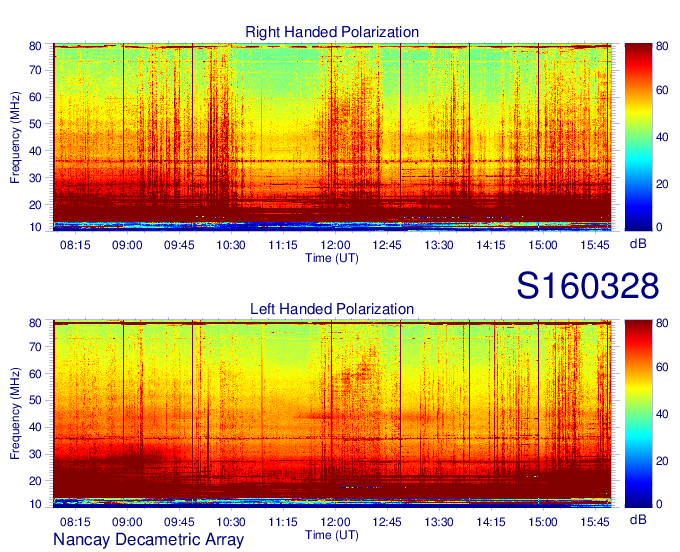Click the 15:00 tick under the bottom plot
The width and height of the screenshot is (680, 552).
(543, 522)
